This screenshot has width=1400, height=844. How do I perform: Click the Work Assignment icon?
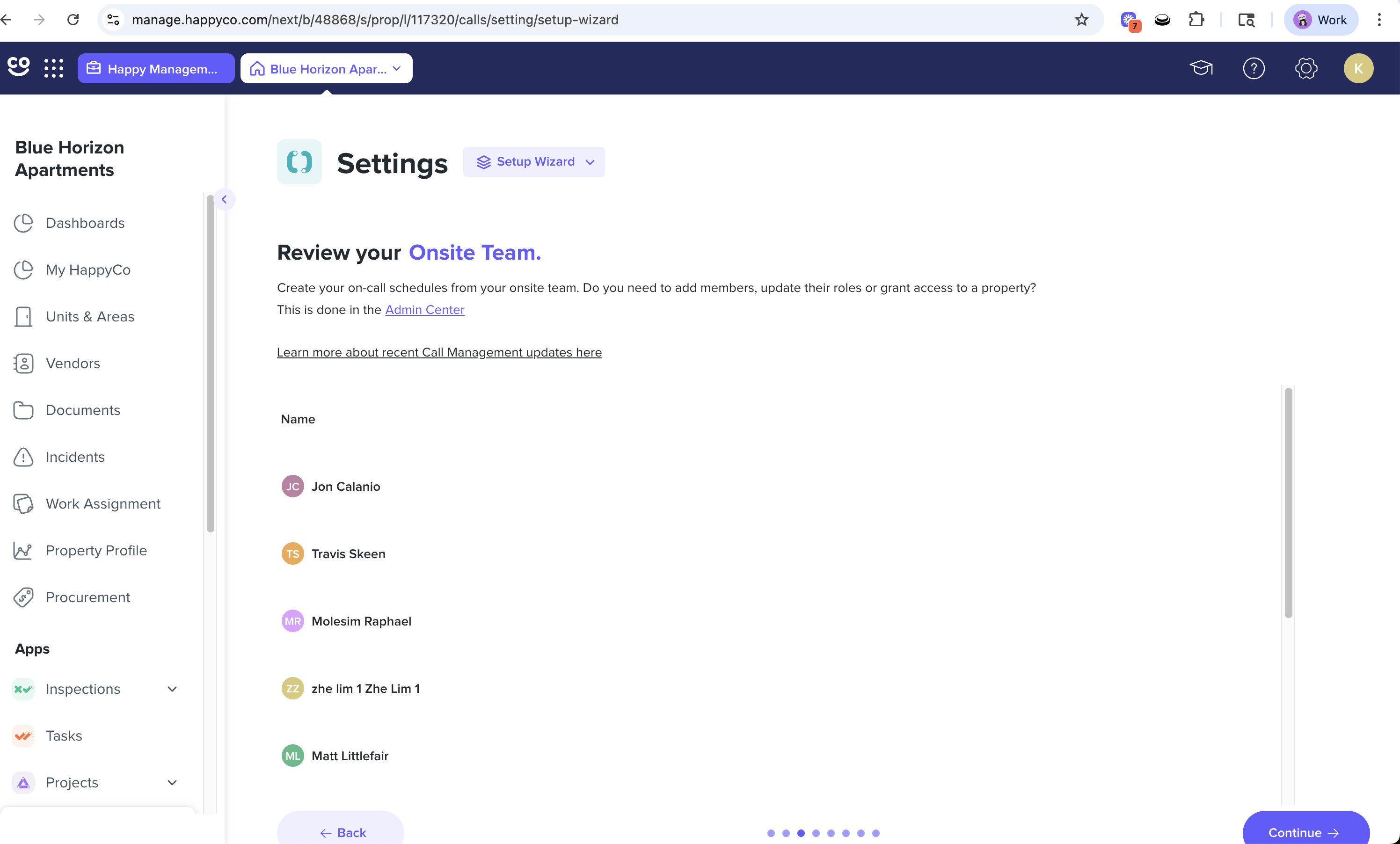[23, 503]
